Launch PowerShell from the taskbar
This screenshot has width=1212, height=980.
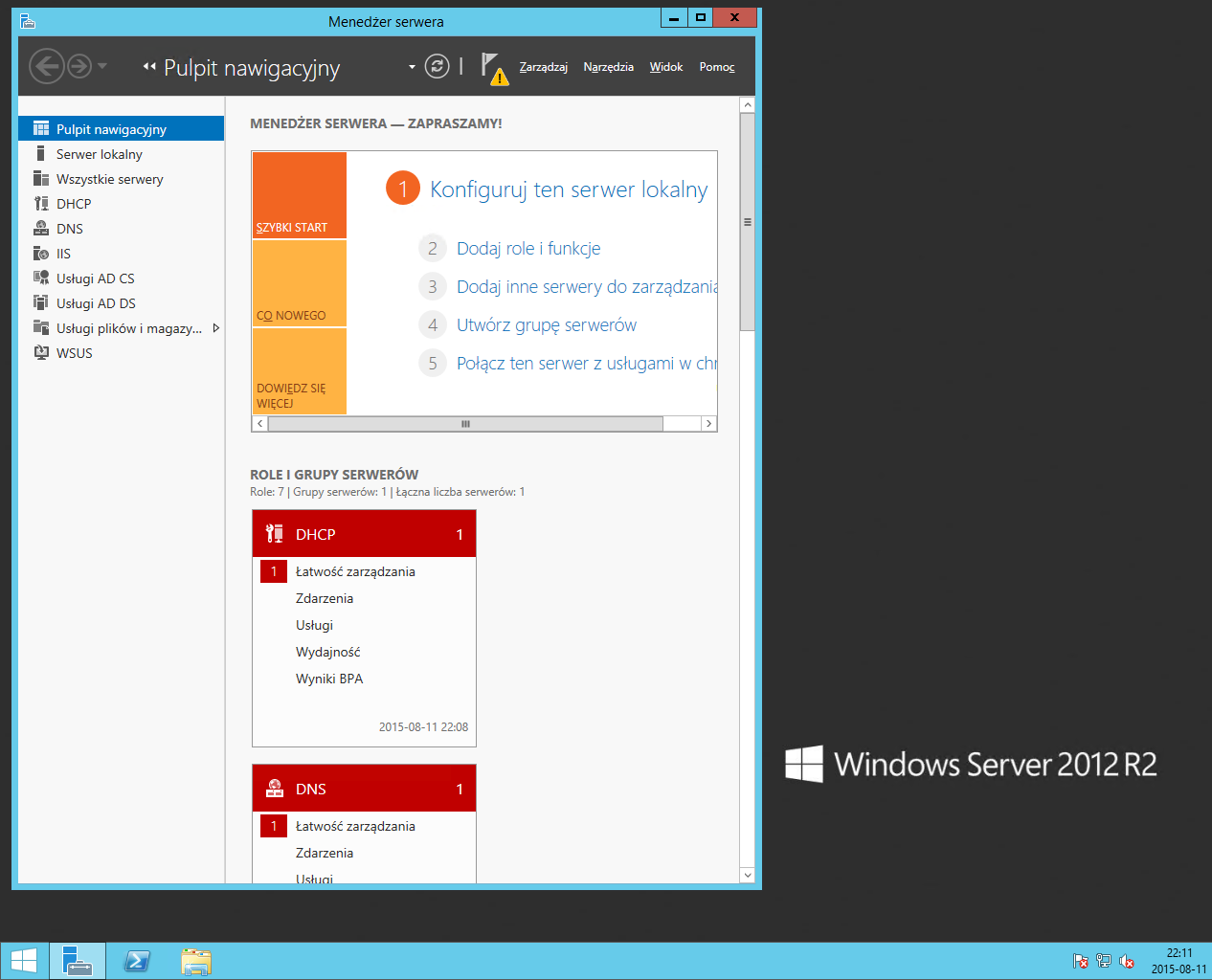137,961
